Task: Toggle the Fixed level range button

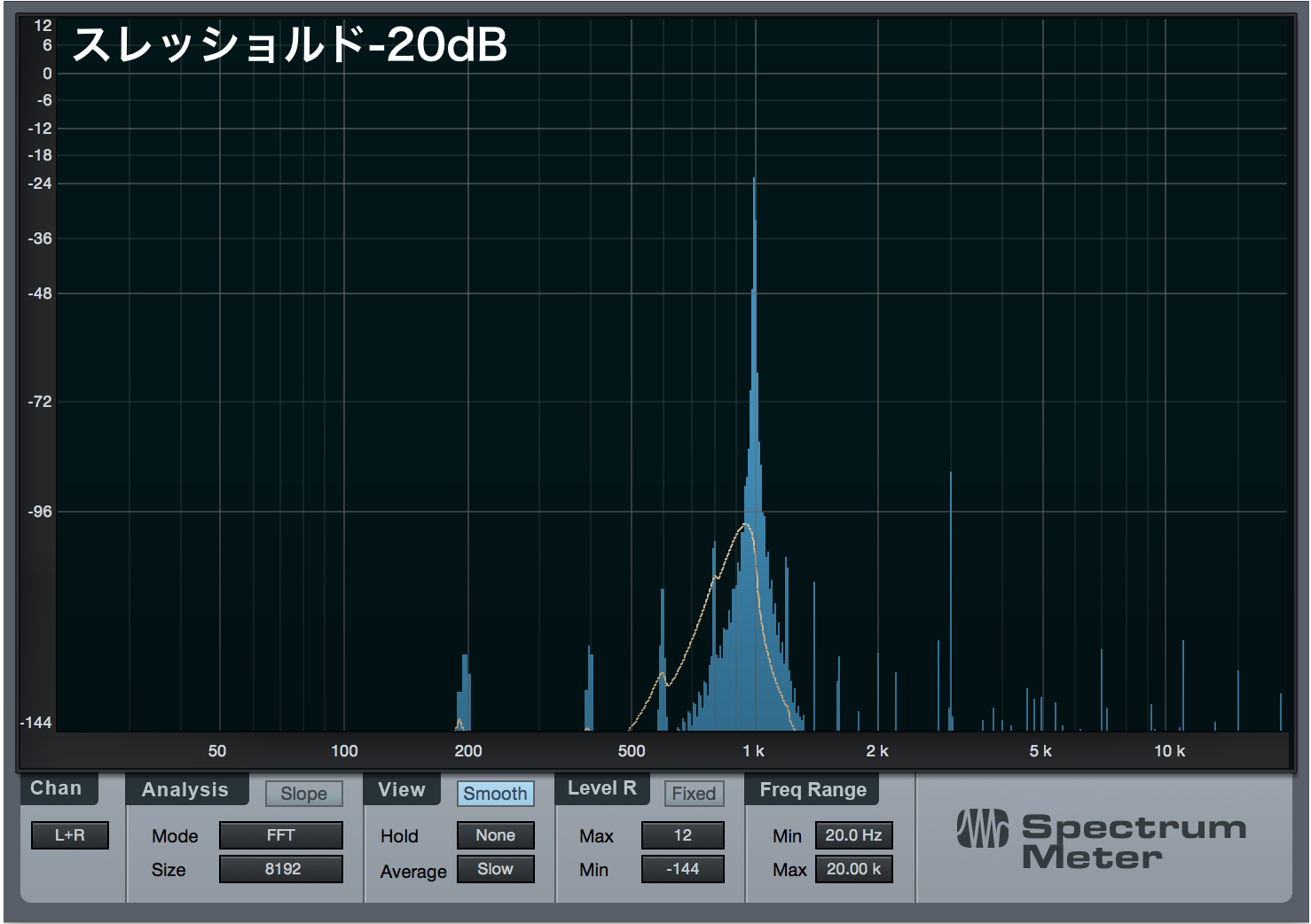Action: point(694,794)
